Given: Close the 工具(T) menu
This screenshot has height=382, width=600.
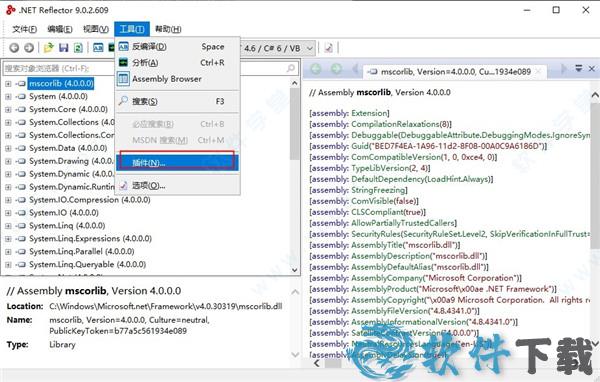Looking at the screenshot, I should click(132, 29).
